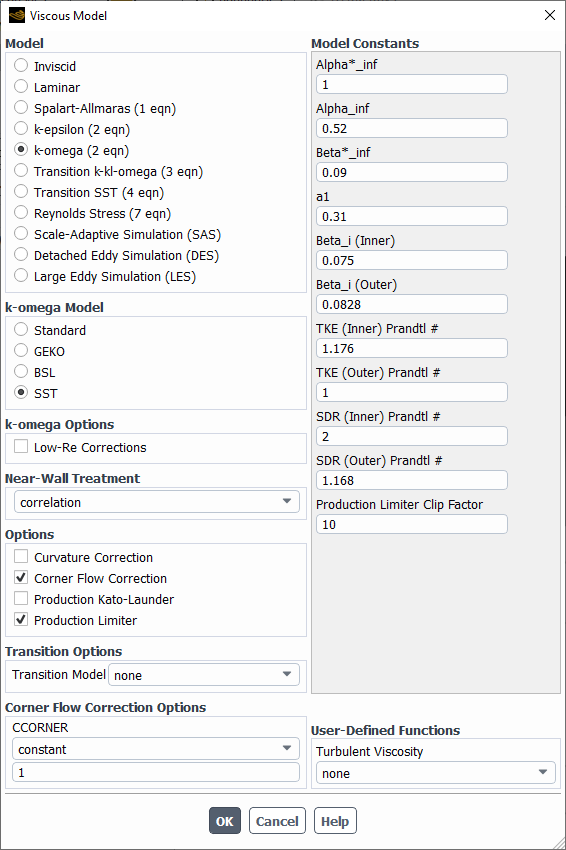Image resolution: width=566 pixels, height=850 pixels.
Task: Click the Alpha_inf value field
Action: pyautogui.click(x=412, y=128)
